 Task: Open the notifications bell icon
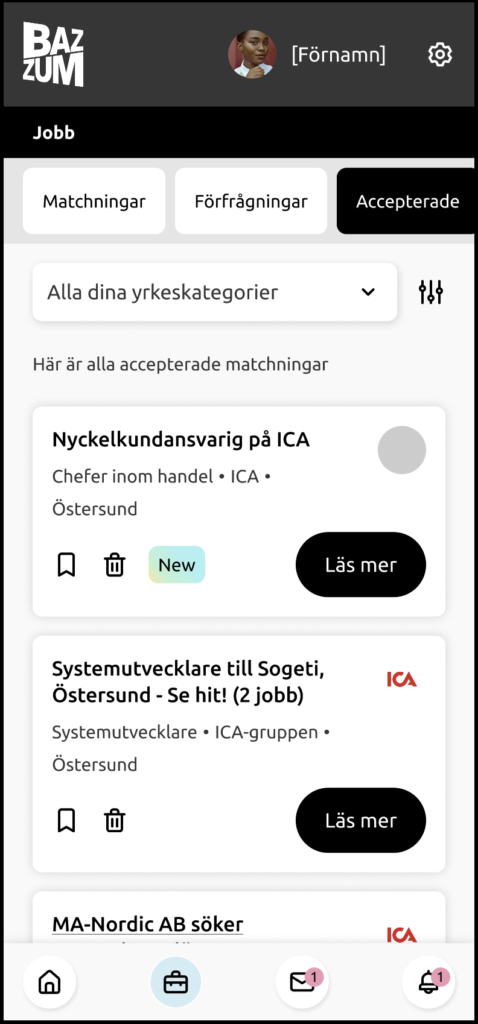coord(428,982)
